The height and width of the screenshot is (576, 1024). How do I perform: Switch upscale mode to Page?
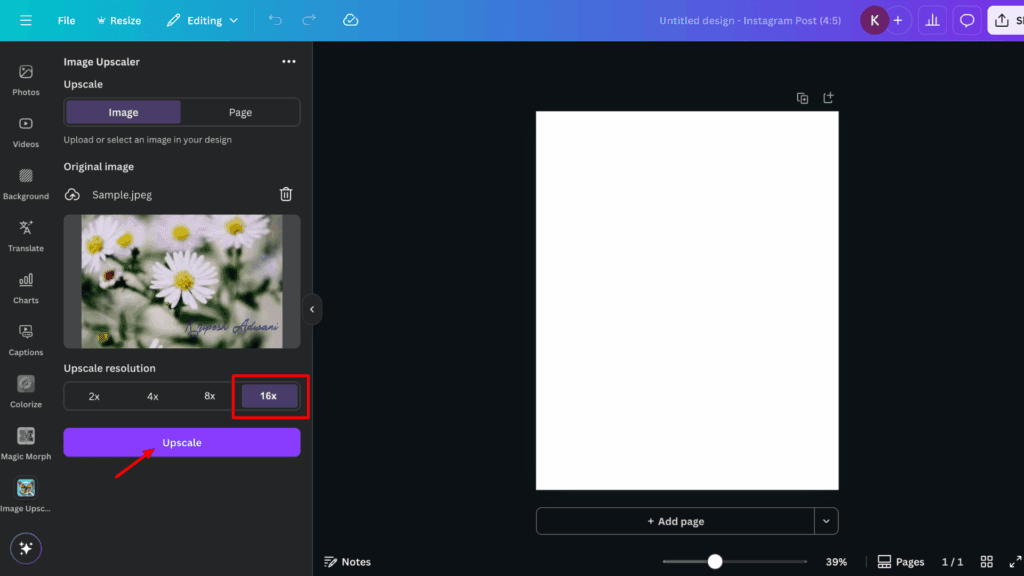click(x=240, y=112)
